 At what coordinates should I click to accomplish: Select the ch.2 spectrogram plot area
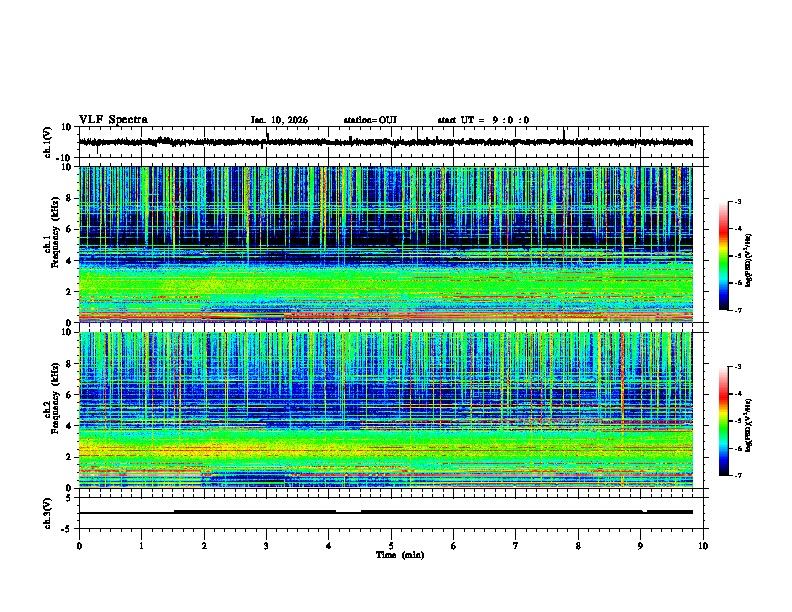click(386, 410)
